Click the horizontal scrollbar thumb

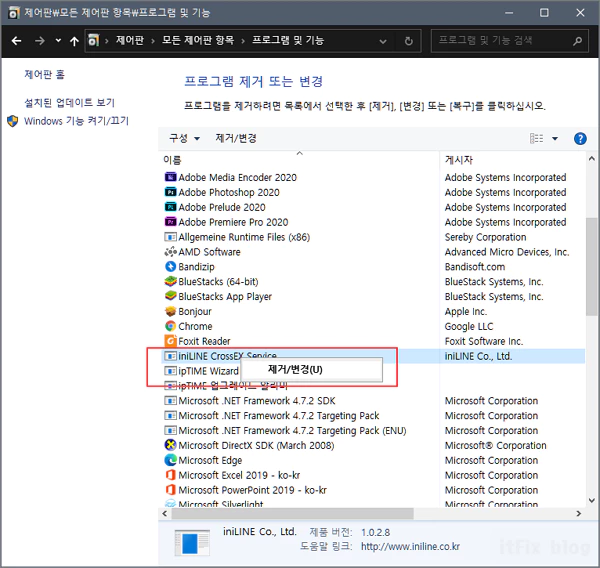tap(292, 513)
